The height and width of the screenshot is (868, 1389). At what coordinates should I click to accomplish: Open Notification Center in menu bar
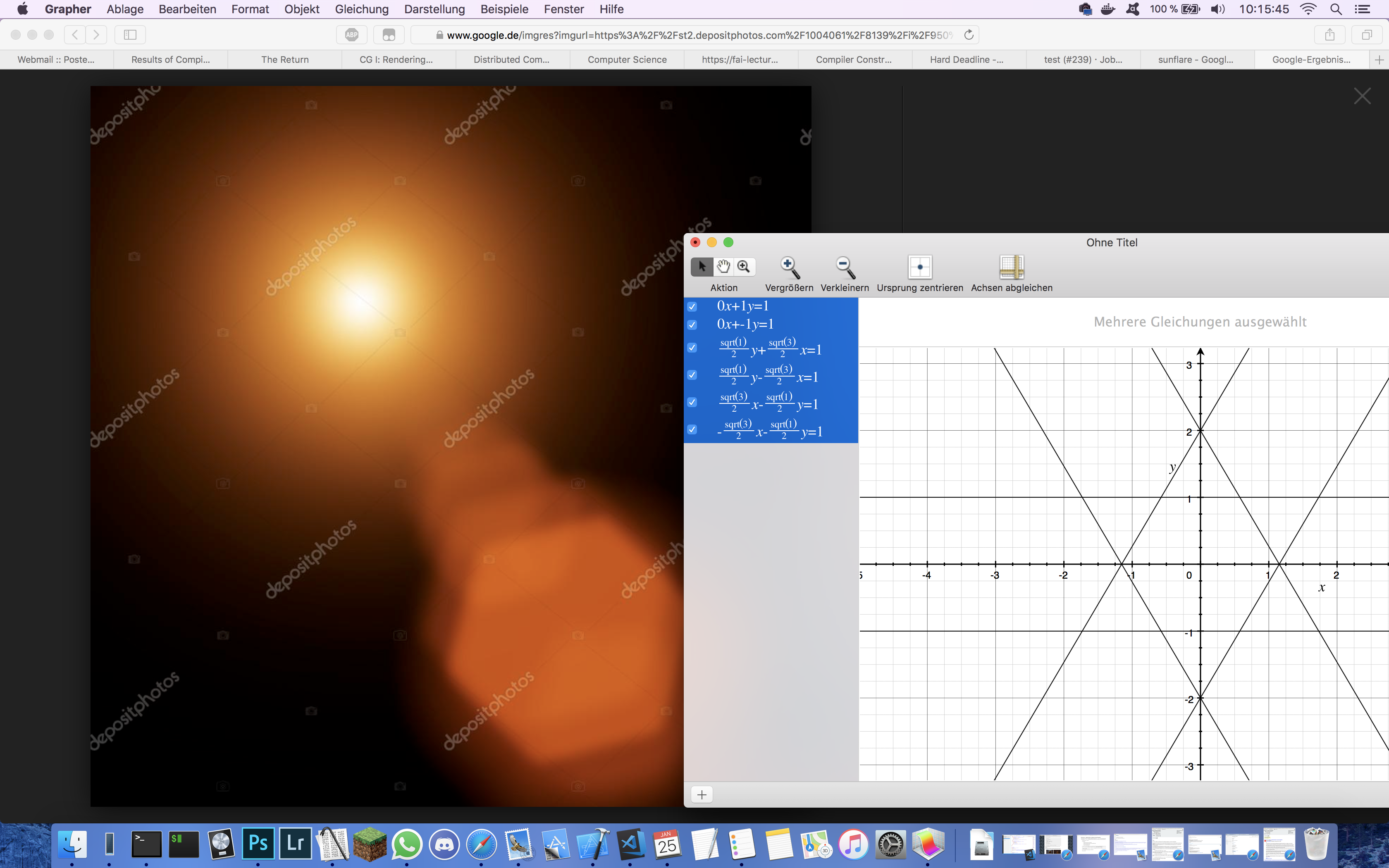1363,9
